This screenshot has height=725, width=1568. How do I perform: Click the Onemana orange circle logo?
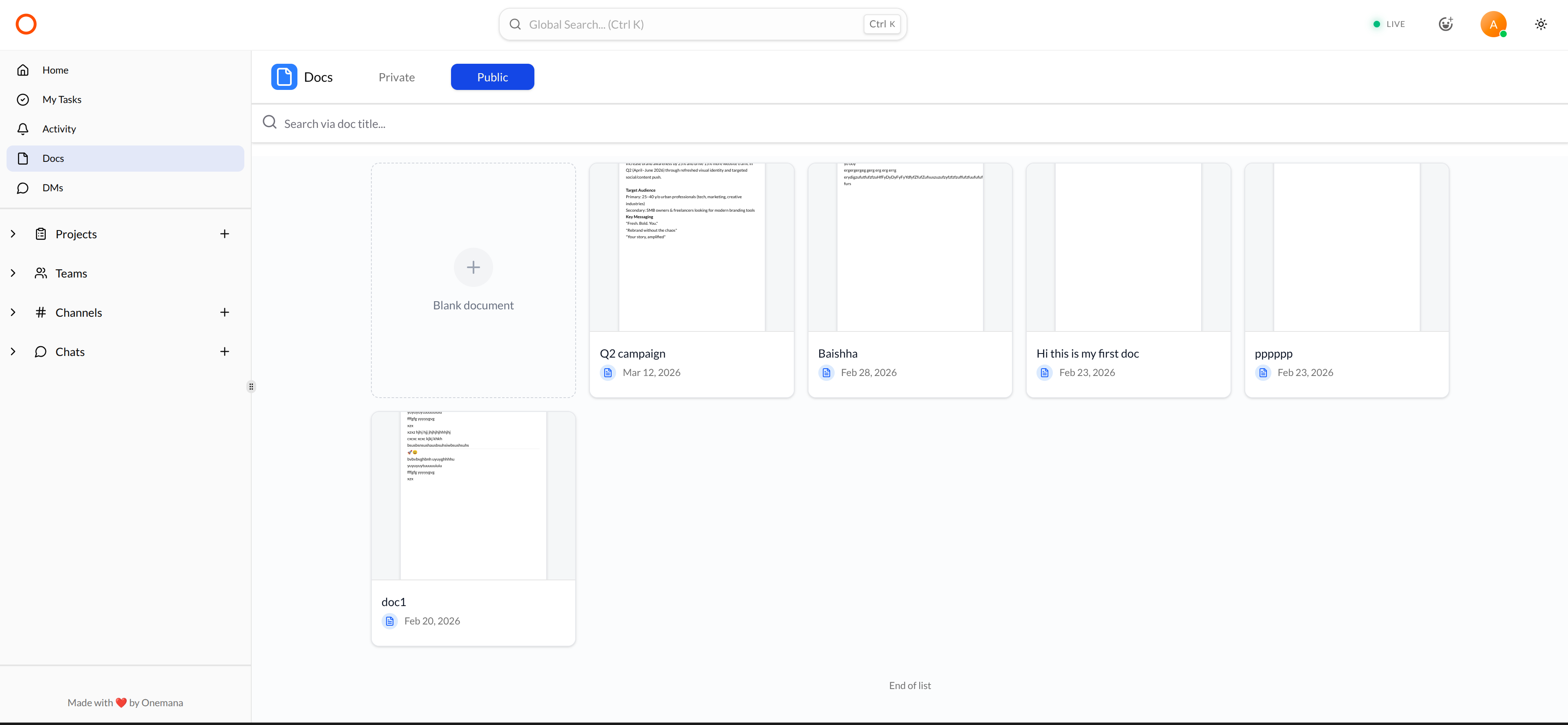pos(26,25)
